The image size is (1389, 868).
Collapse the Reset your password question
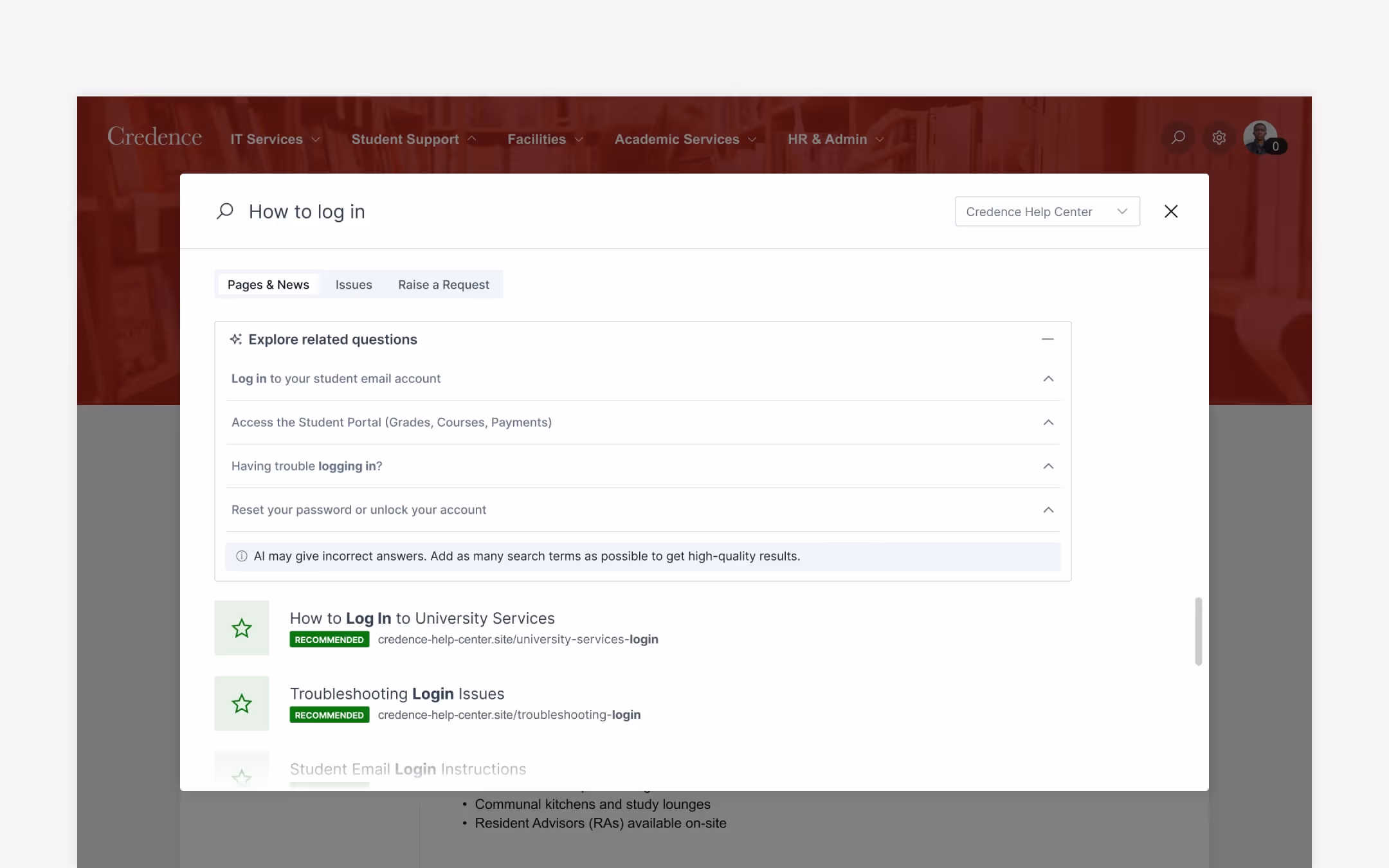click(1048, 510)
